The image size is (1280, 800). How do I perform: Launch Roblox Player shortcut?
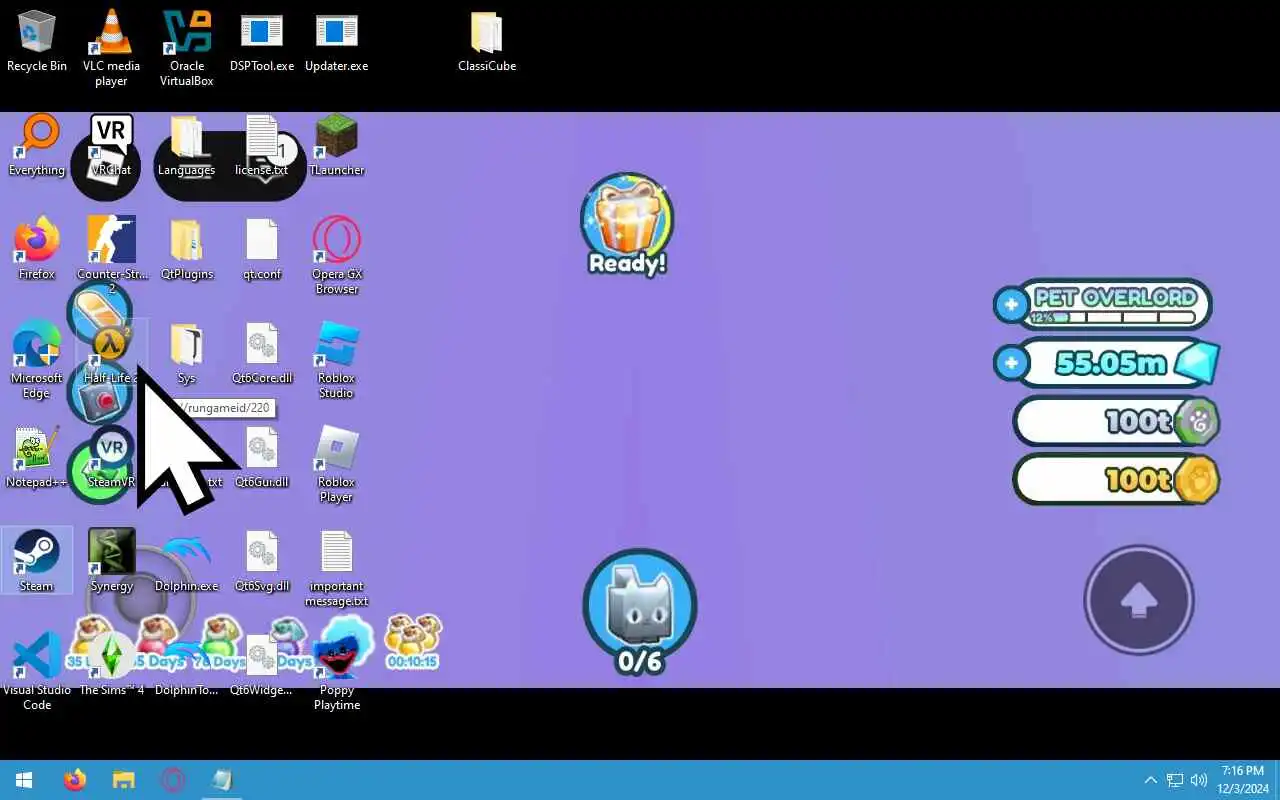[x=337, y=465]
